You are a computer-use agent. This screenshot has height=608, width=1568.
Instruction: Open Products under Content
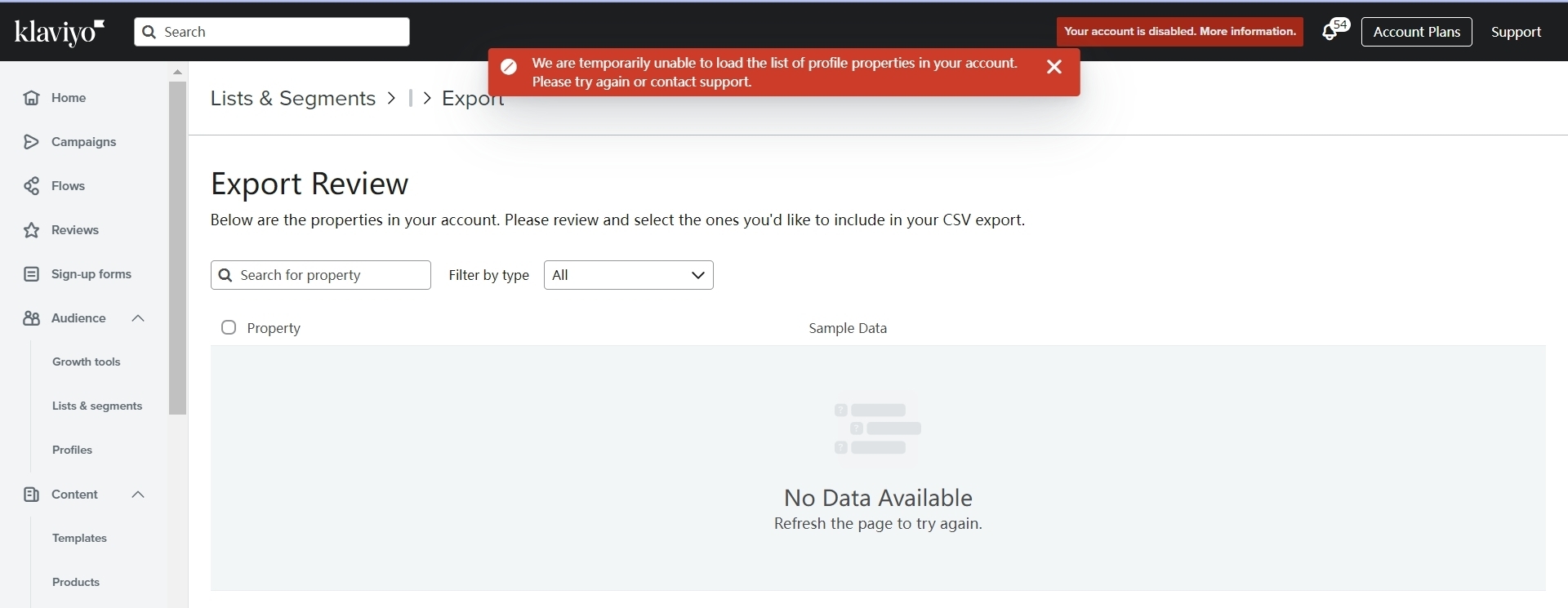pyautogui.click(x=76, y=583)
